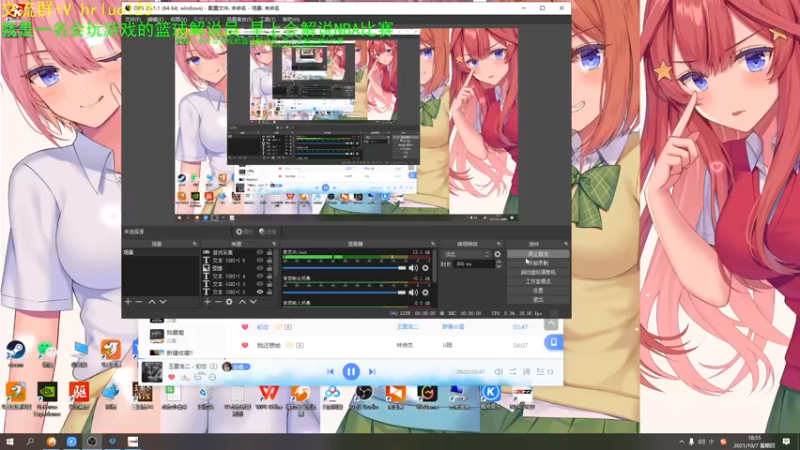The width and height of the screenshot is (800, 450).
Task: Open the 工具 menu in OBS
Action: [267, 19]
